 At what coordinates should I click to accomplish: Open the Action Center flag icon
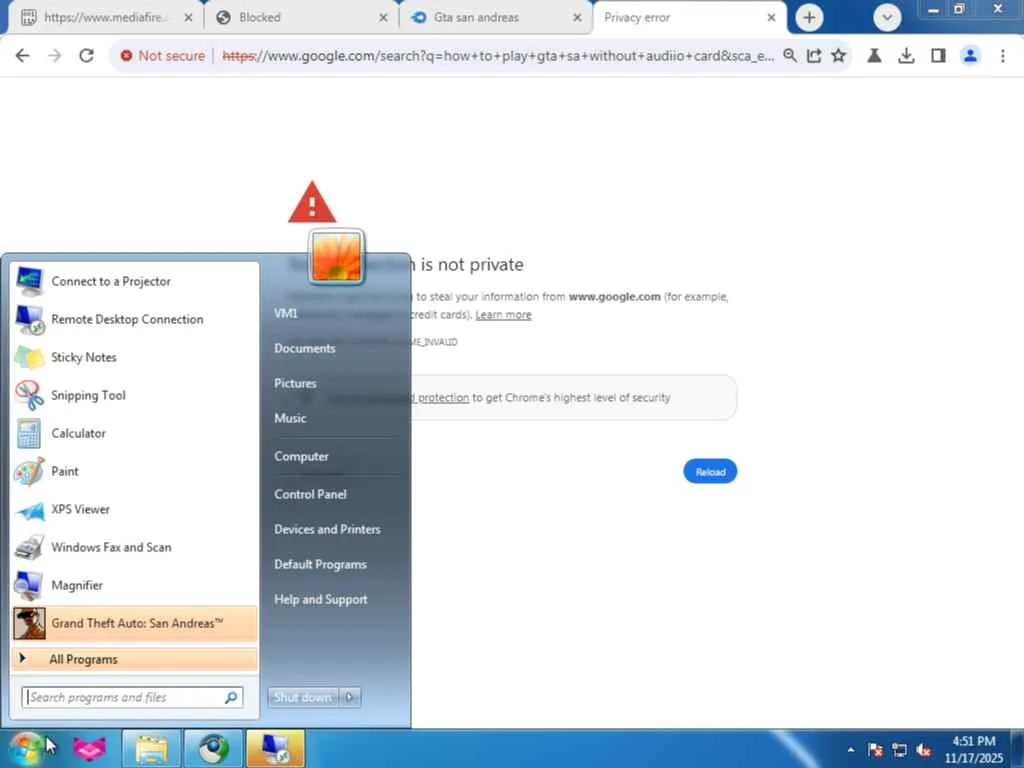(876, 750)
